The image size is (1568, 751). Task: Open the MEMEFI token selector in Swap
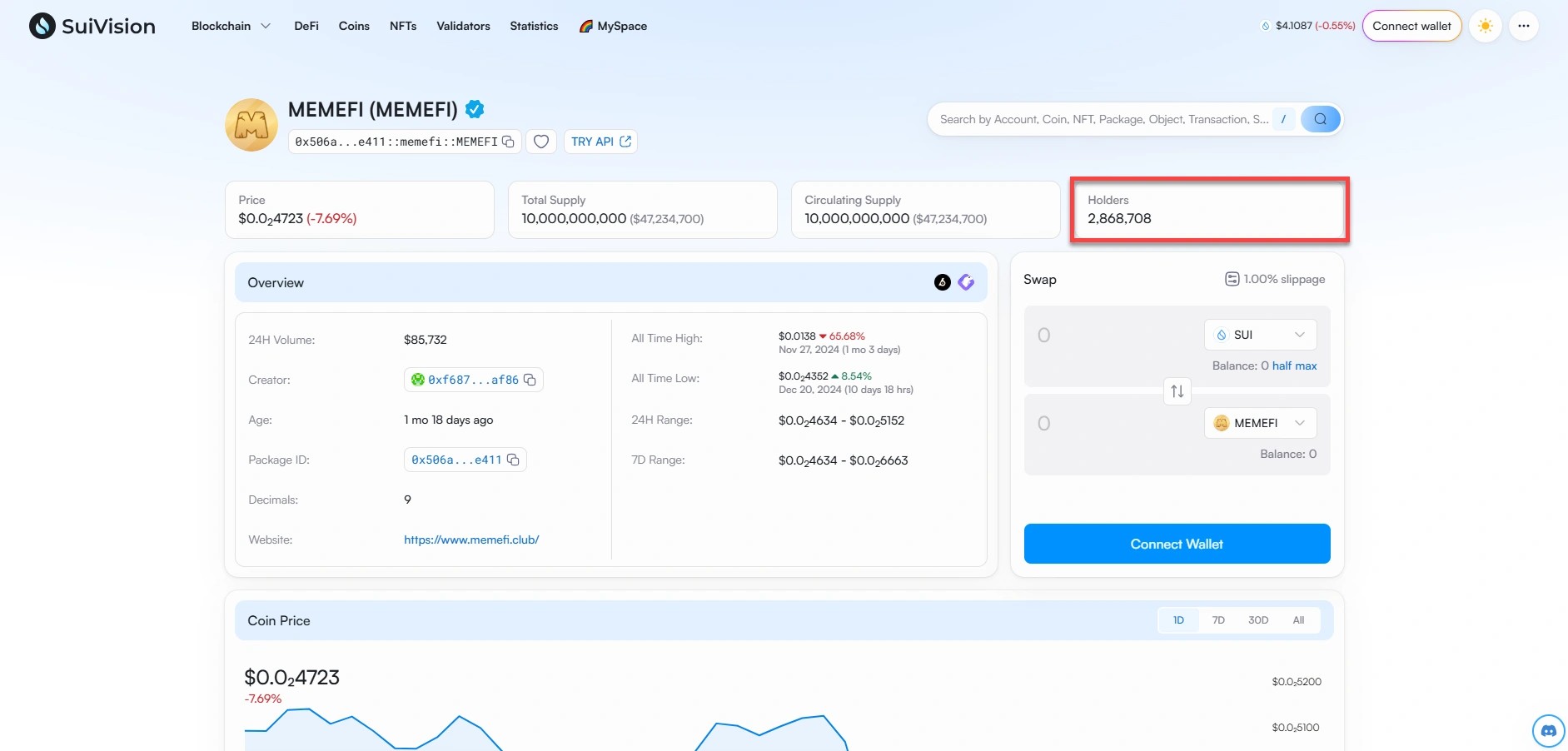(1259, 422)
